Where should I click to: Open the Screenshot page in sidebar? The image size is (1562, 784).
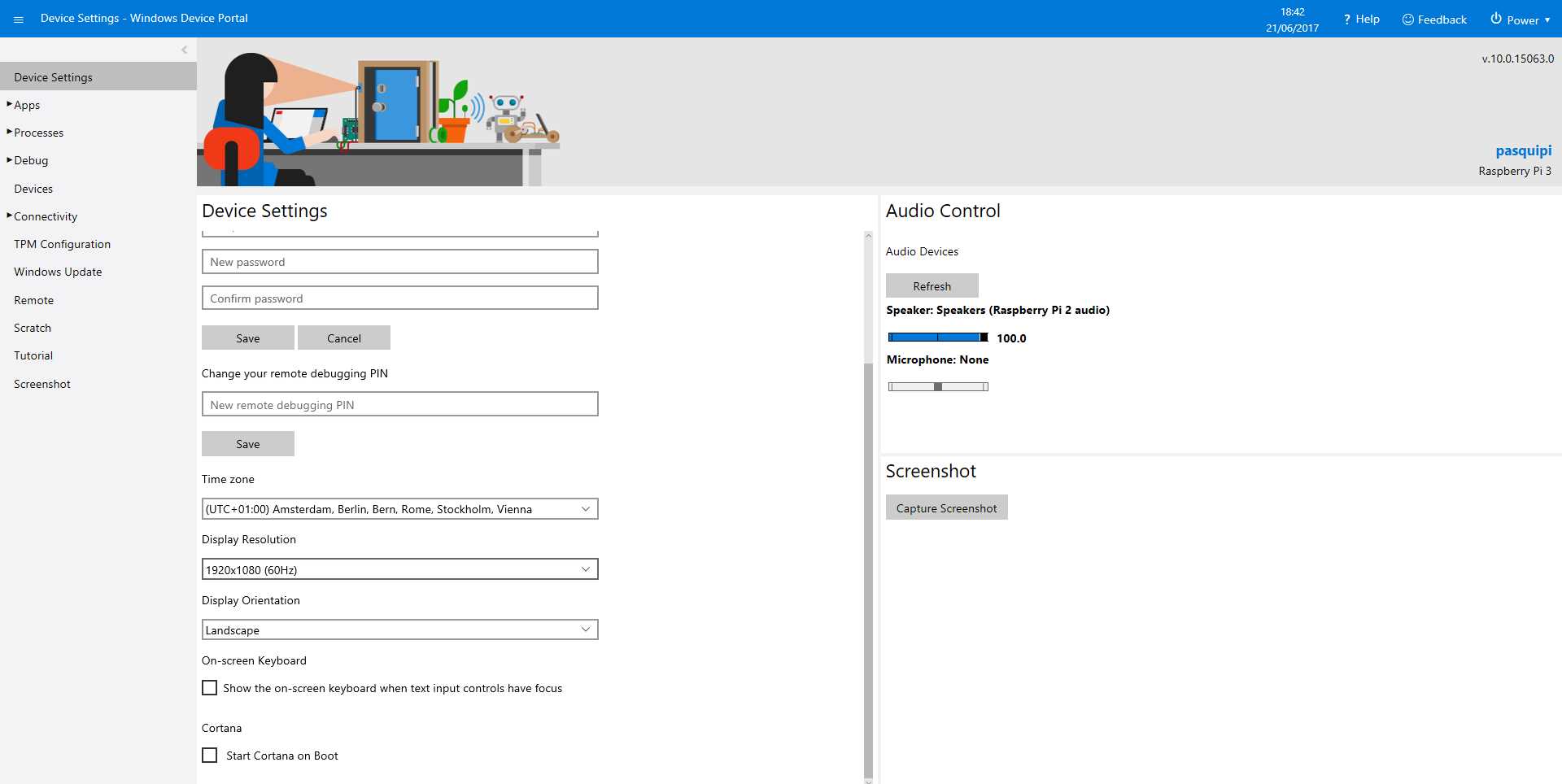click(x=42, y=384)
